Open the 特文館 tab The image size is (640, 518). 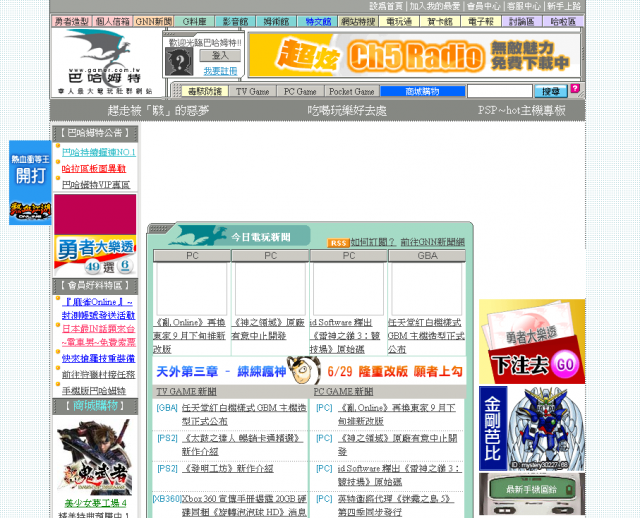318,22
